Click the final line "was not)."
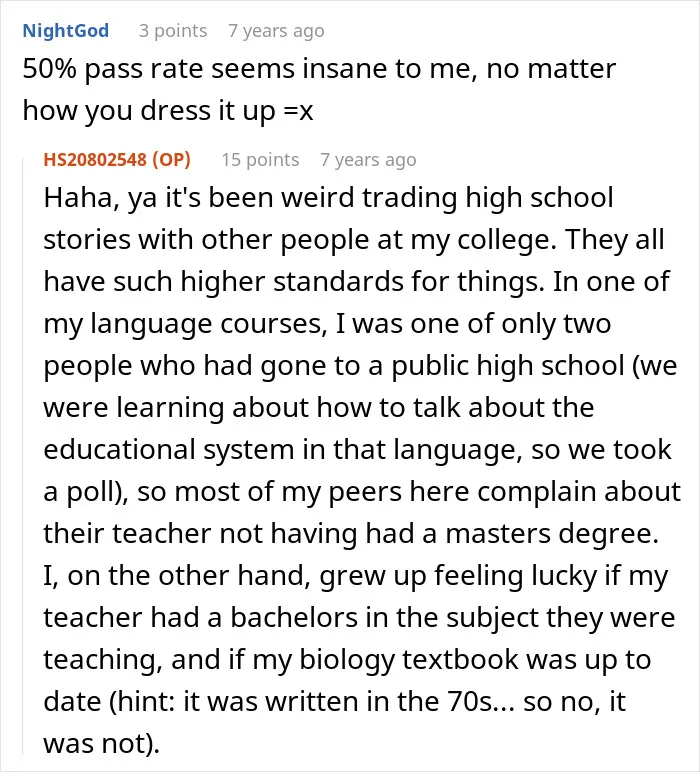This screenshot has height=772, width=700. (101, 743)
